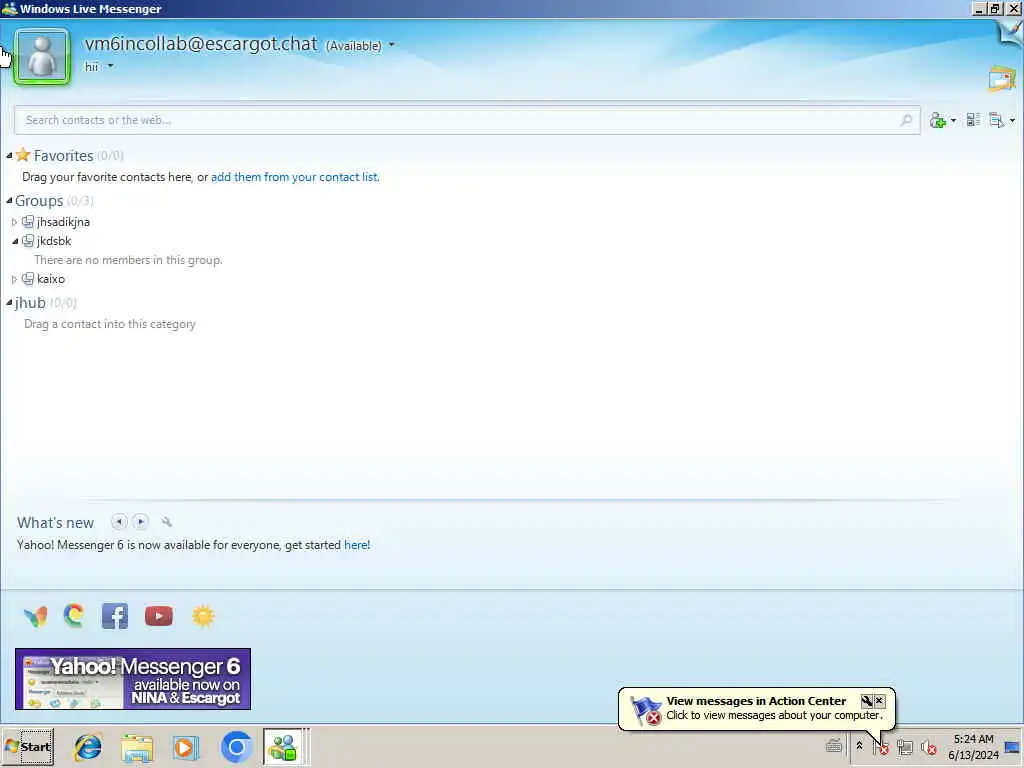Click the View messages in Action Center balloon
The image size is (1024, 768).
[x=757, y=708]
